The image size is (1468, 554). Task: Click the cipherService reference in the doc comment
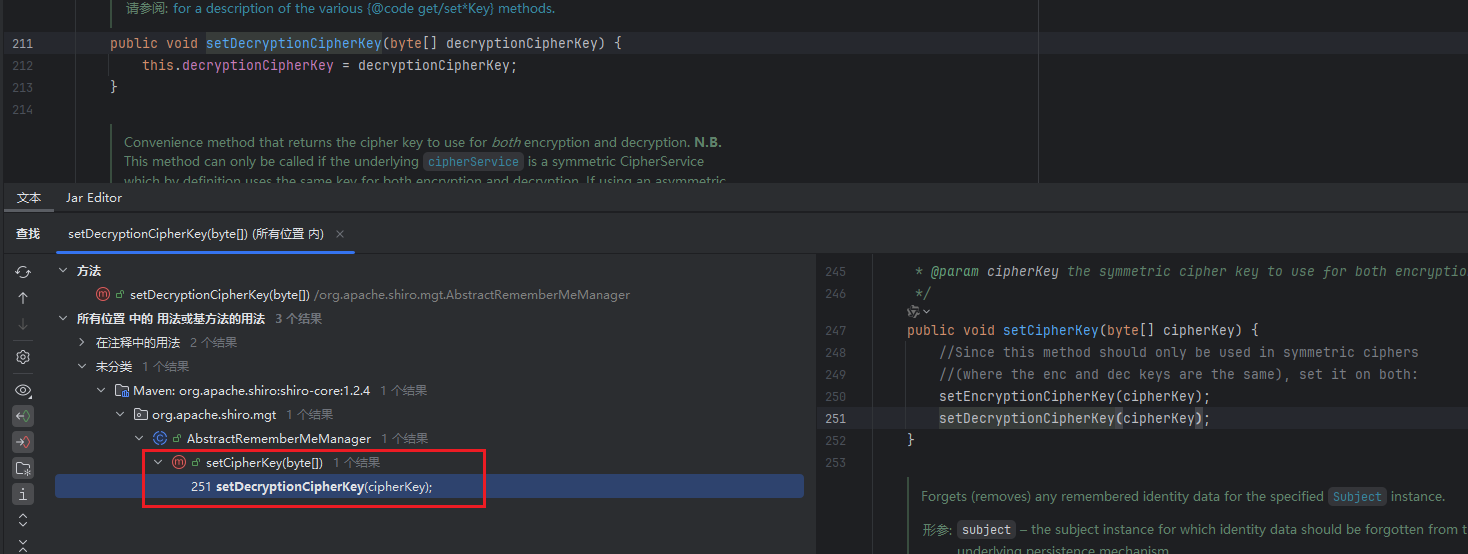click(473, 162)
